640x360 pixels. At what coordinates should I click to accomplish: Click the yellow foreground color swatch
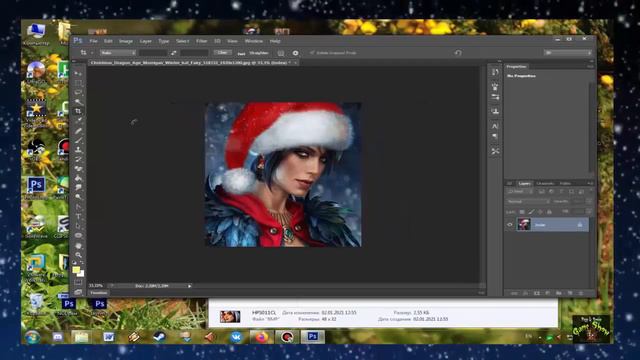[76, 270]
